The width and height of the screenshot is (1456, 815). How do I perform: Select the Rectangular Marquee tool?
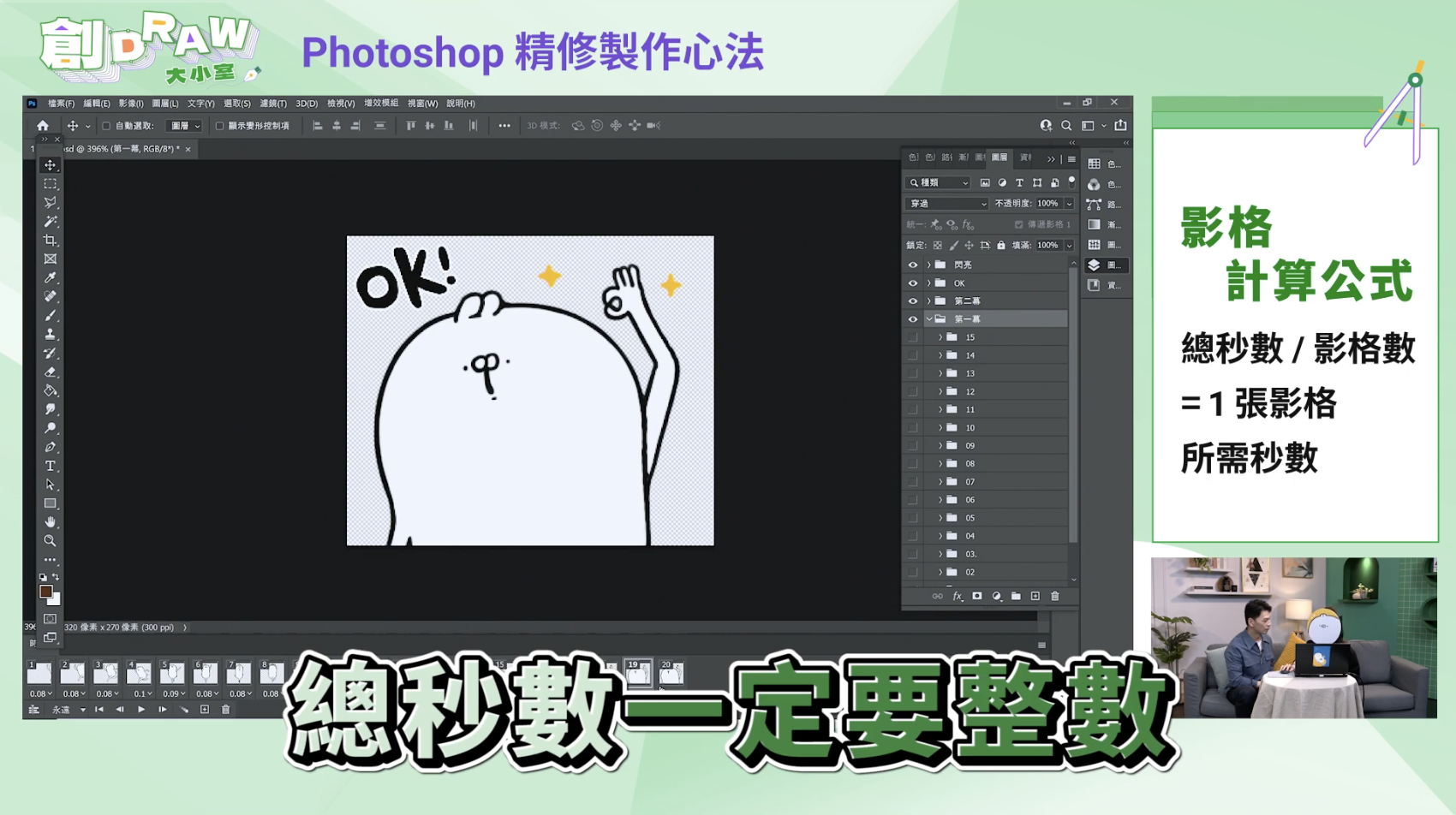(51, 184)
